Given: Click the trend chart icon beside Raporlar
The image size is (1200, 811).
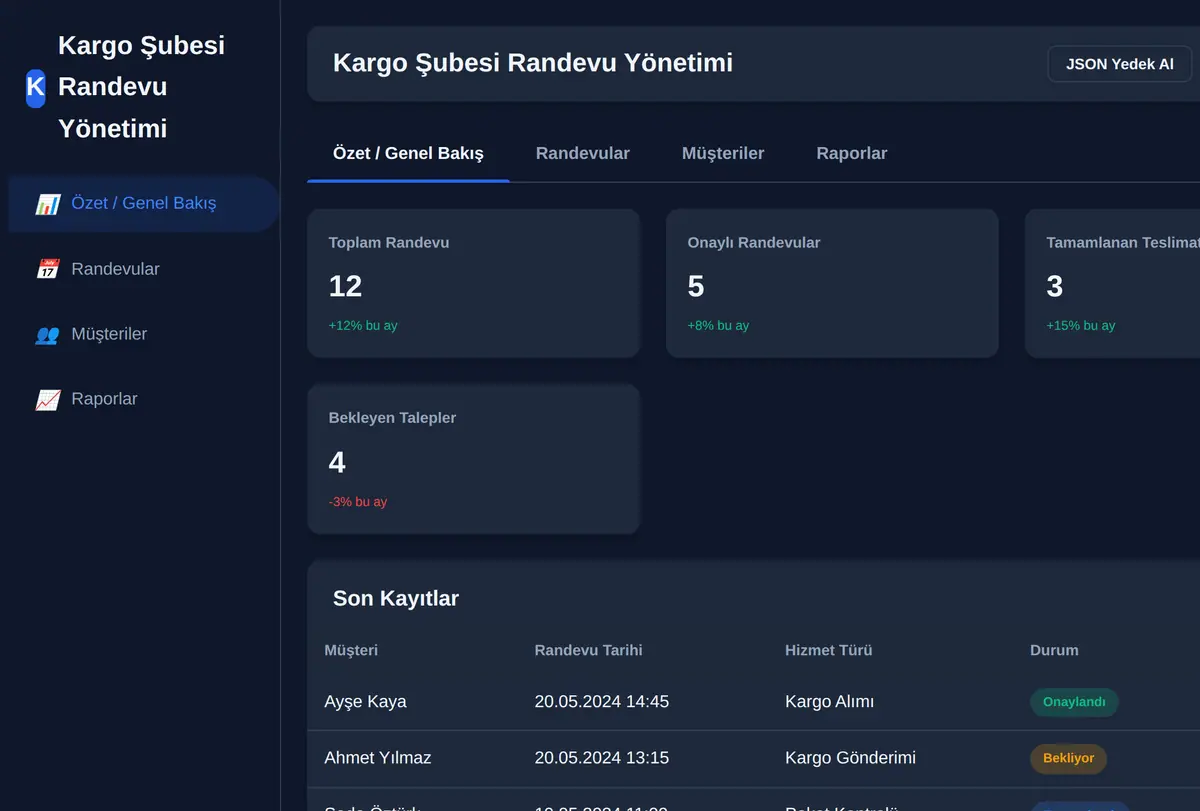Looking at the screenshot, I should pos(47,399).
